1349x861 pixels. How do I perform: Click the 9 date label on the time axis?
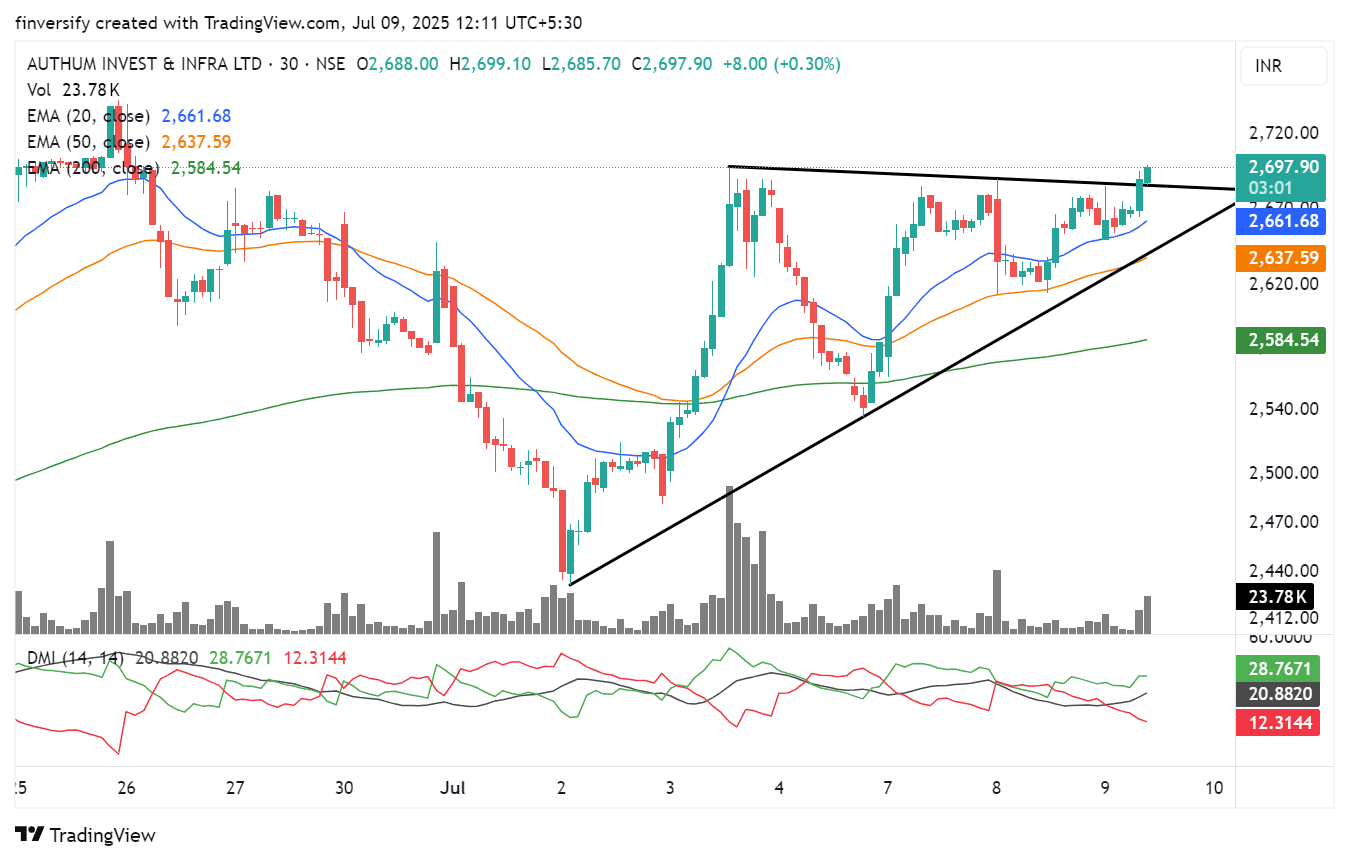coord(1105,787)
